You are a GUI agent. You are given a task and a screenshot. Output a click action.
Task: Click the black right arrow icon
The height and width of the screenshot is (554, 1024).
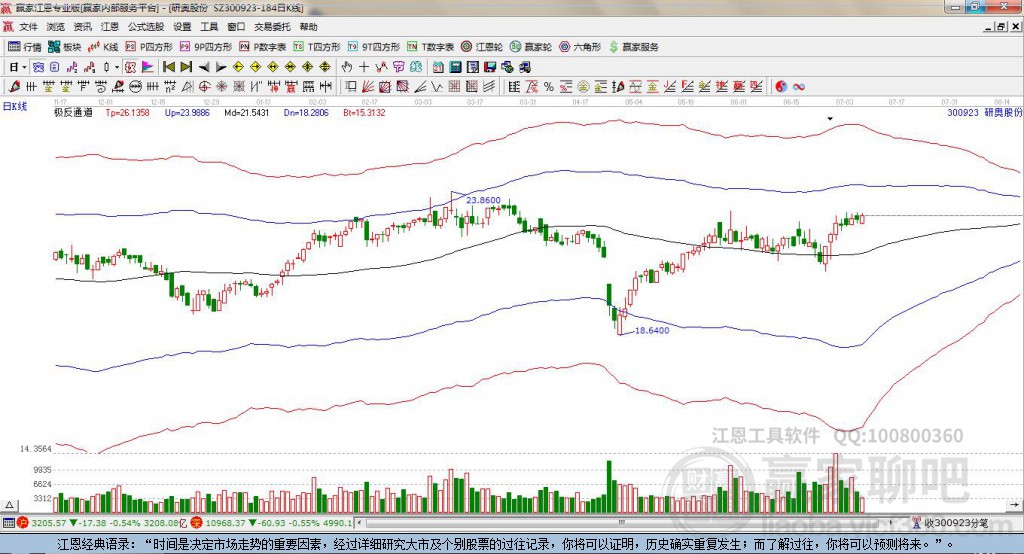(x=221, y=67)
